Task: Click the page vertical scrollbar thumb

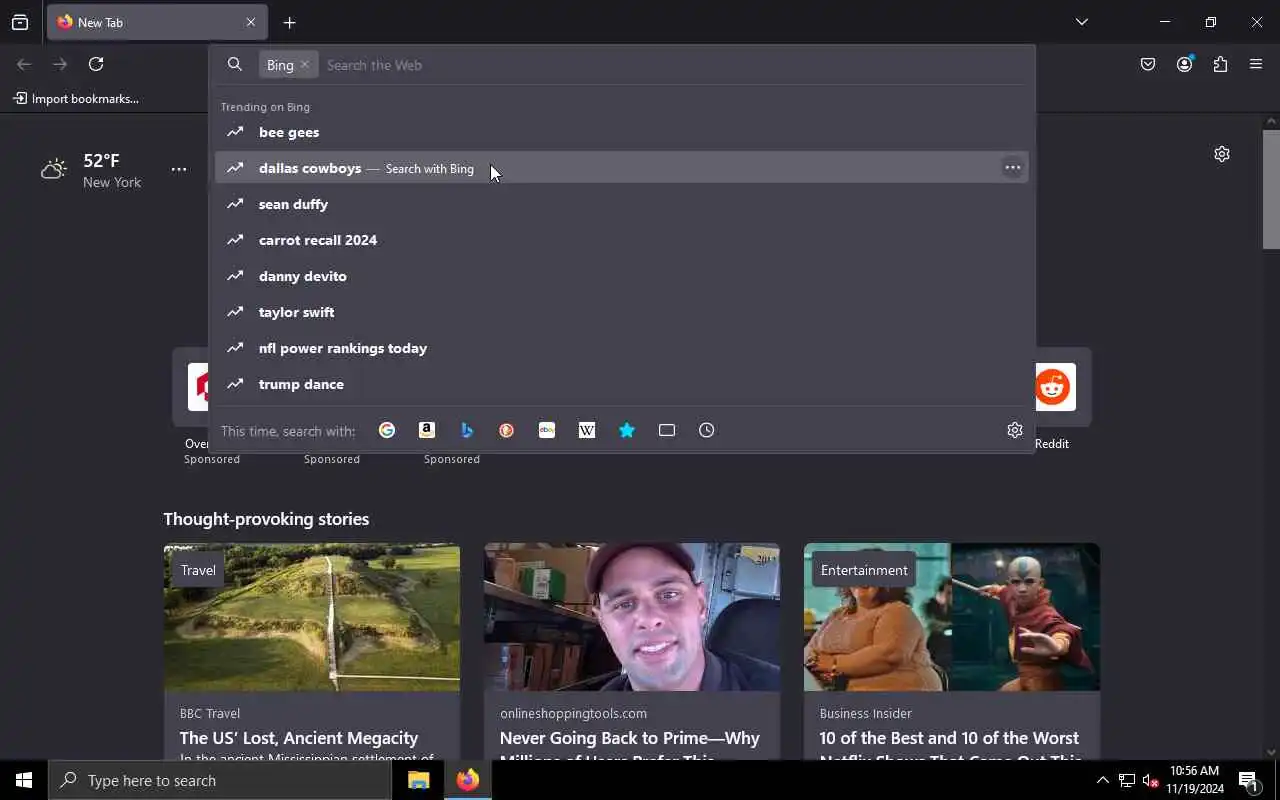Action: pos(1271,188)
